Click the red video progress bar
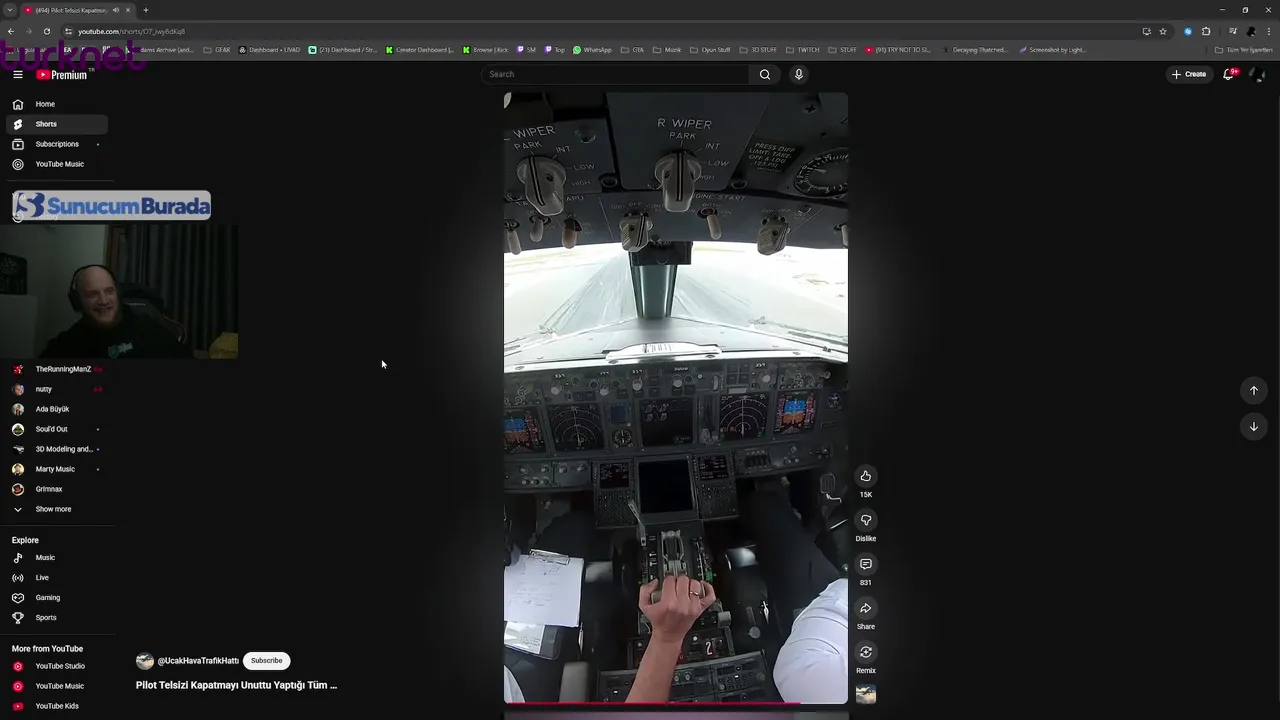Viewport: 1280px width, 720px height. [652, 704]
